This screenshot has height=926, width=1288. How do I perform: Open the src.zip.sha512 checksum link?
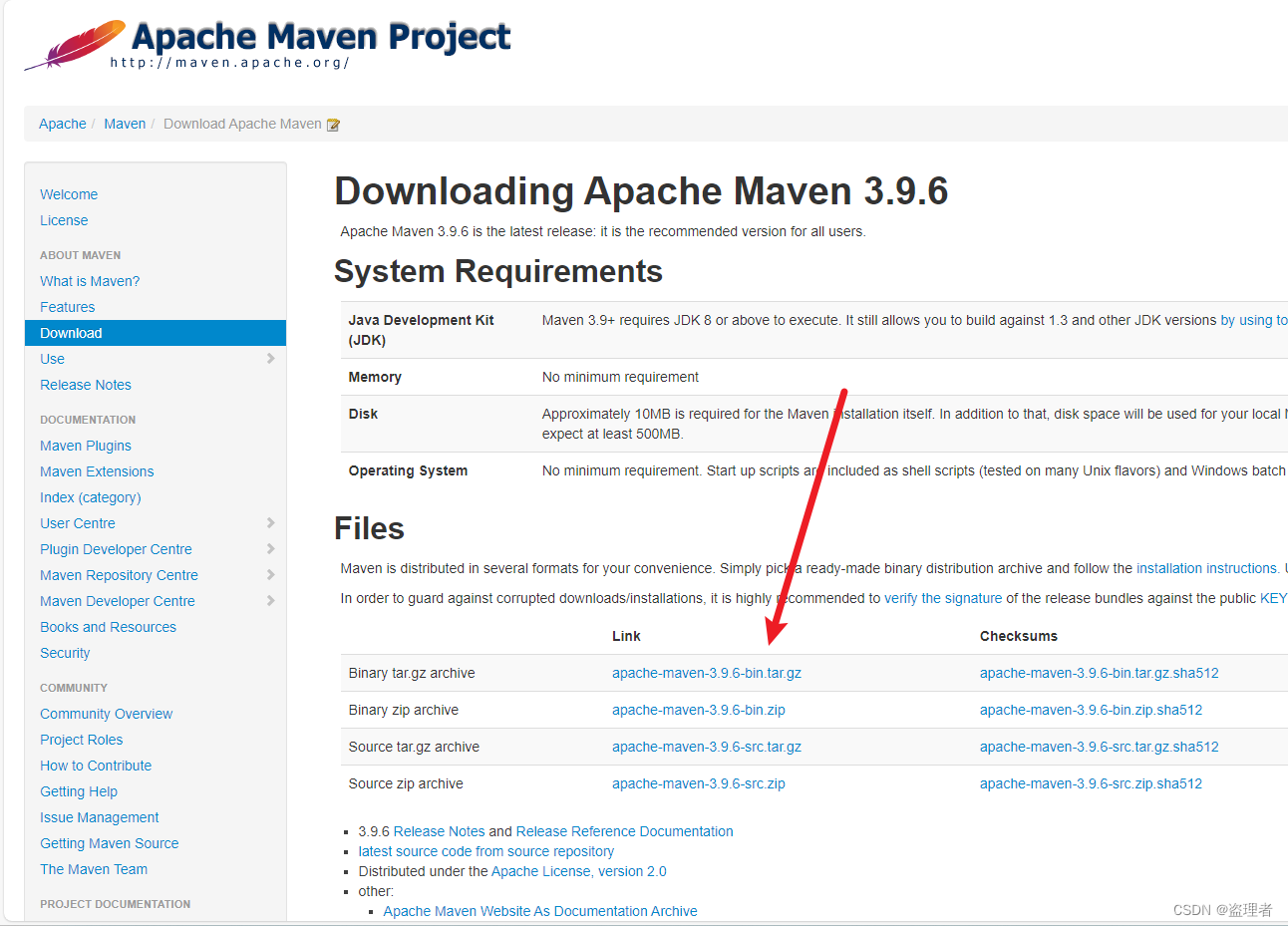pyautogui.click(x=1091, y=783)
